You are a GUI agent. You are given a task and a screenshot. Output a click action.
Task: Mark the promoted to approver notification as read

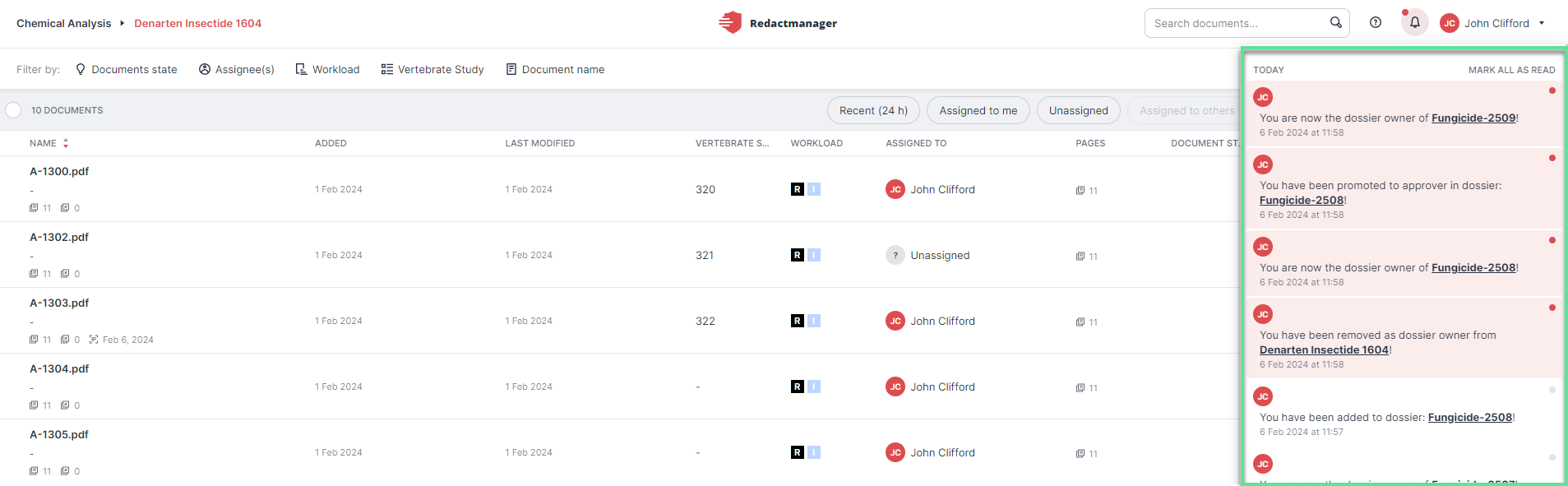(1552, 158)
